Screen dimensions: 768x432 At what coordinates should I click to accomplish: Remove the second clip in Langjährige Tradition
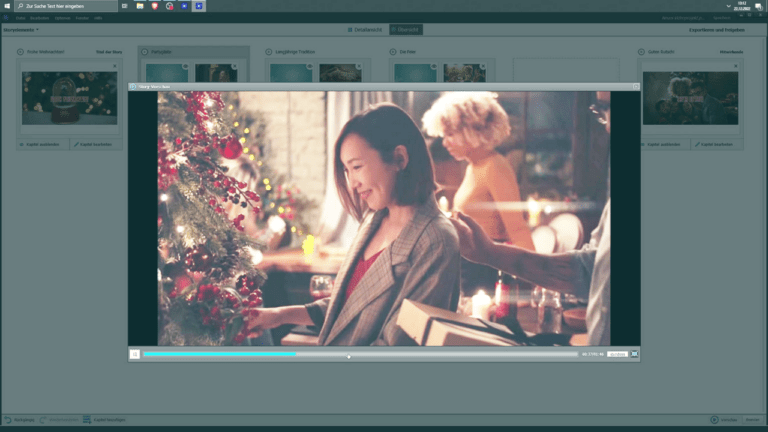pyautogui.click(x=359, y=66)
